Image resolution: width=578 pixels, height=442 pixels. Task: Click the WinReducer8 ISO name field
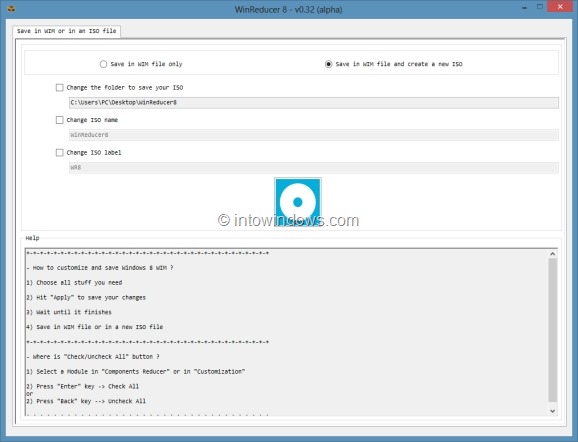coord(314,135)
